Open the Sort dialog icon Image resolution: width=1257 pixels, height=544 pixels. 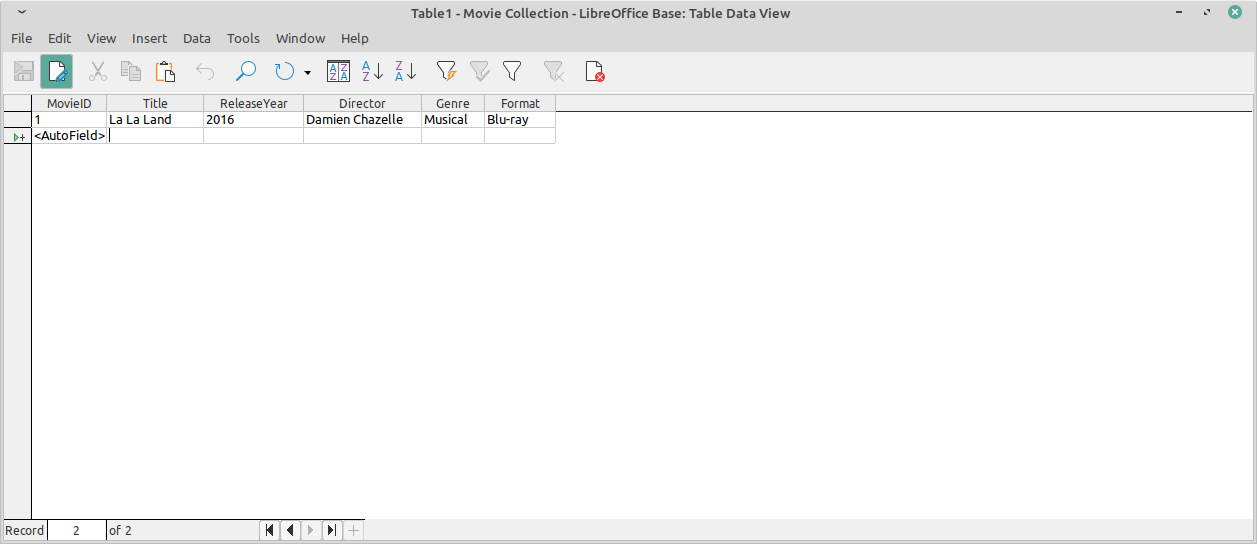coord(339,71)
